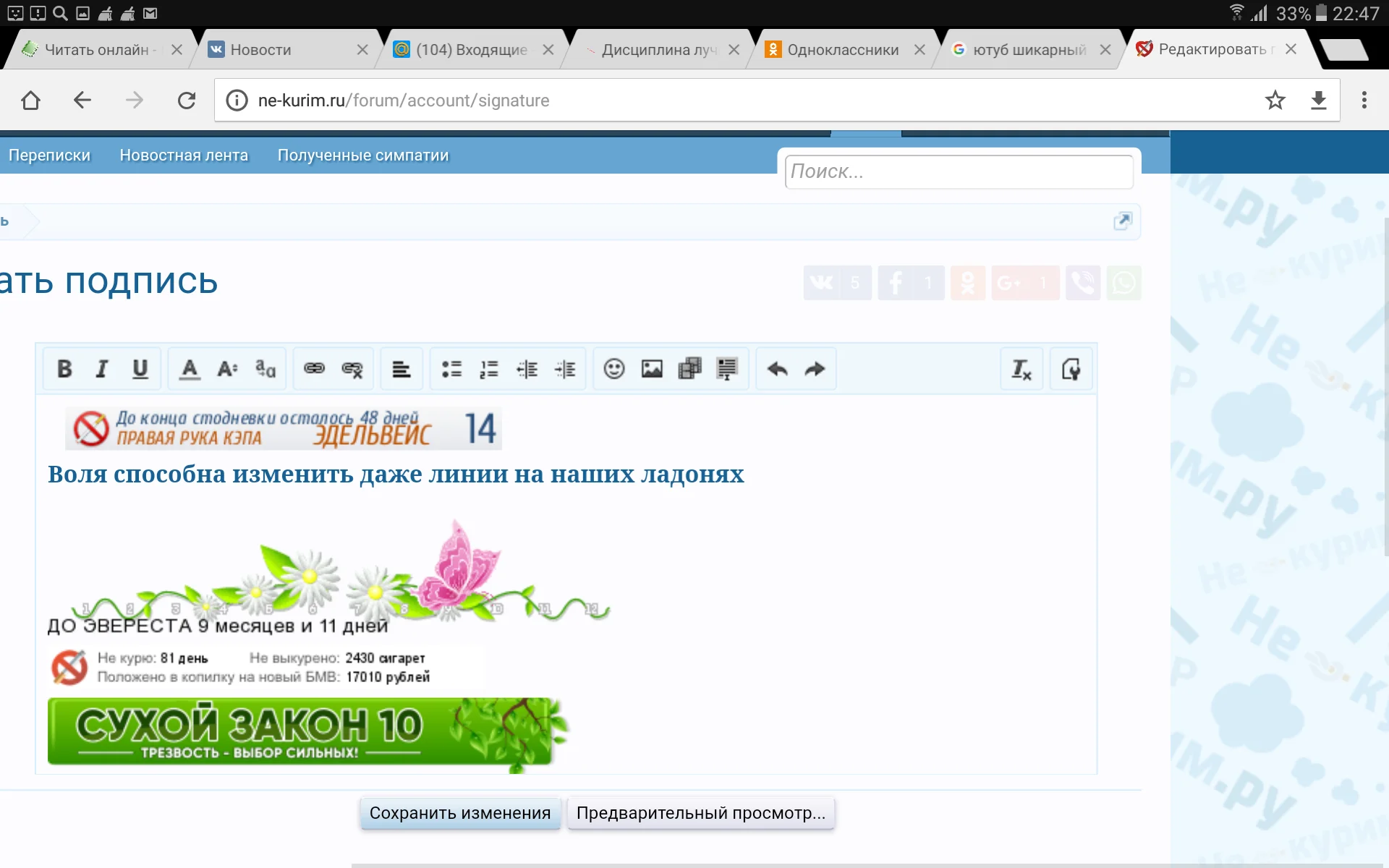Screen dimensions: 1389x868
Task: Insert an image into the signature
Action: click(x=651, y=369)
